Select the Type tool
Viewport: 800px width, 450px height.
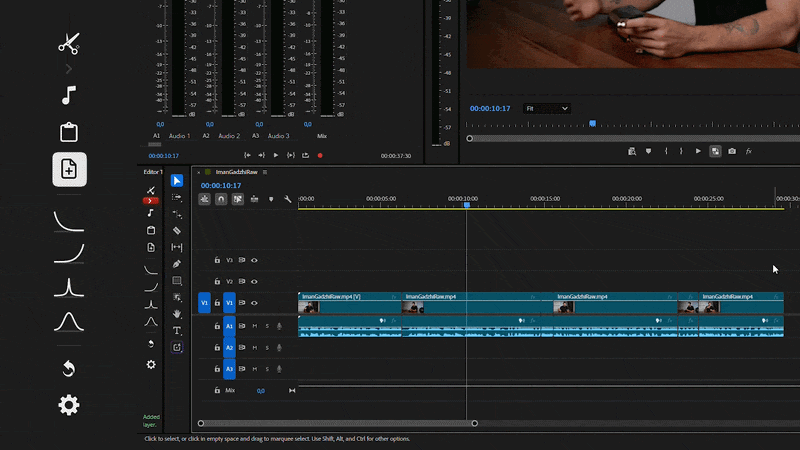177,331
